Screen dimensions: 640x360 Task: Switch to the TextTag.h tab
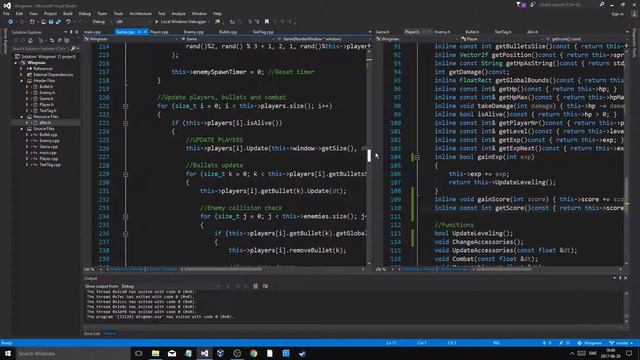coord(502,32)
